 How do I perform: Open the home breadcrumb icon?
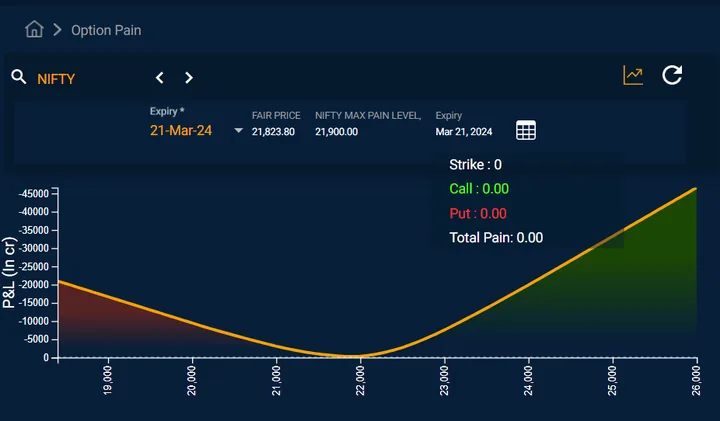point(34,29)
